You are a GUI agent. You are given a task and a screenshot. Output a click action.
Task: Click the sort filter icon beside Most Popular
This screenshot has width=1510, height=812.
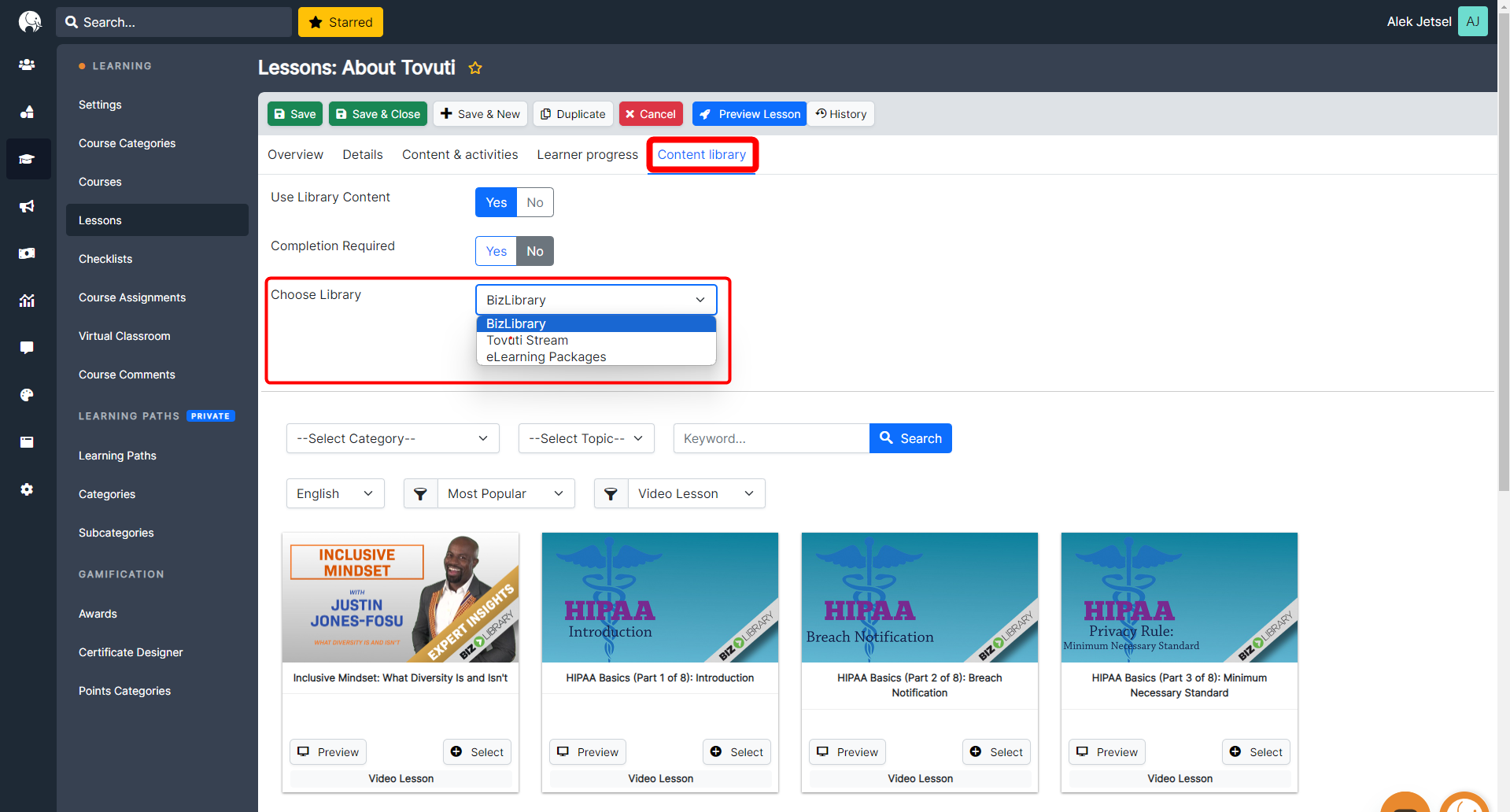point(420,493)
